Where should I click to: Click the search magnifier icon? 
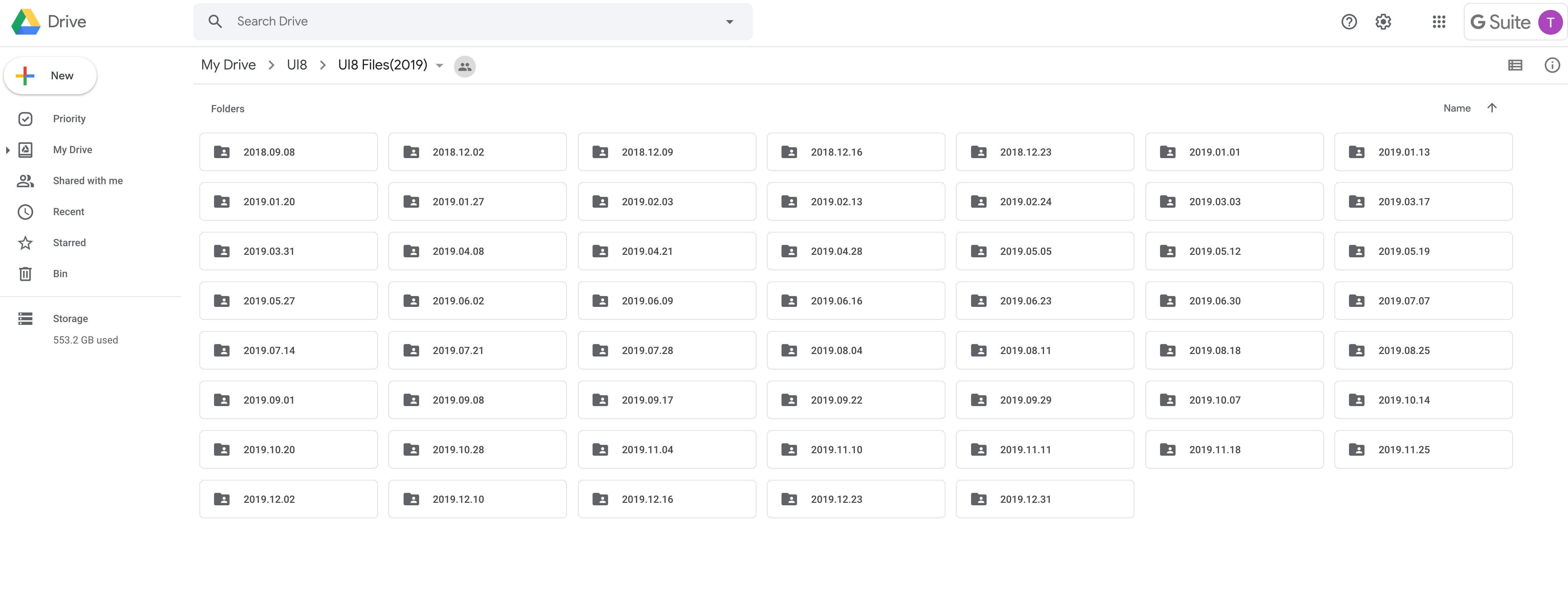click(x=215, y=22)
